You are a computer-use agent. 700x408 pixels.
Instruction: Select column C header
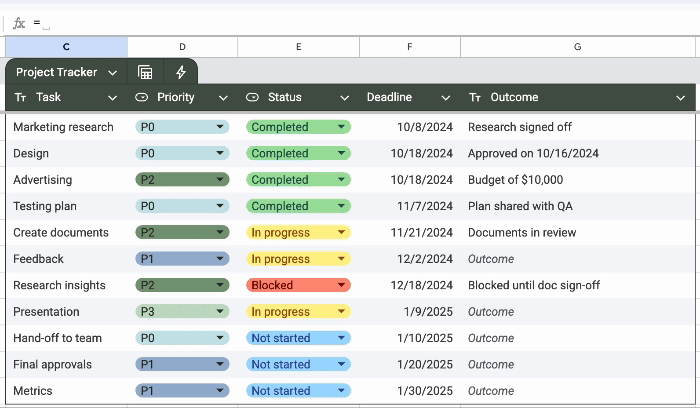(x=66, y=47)
